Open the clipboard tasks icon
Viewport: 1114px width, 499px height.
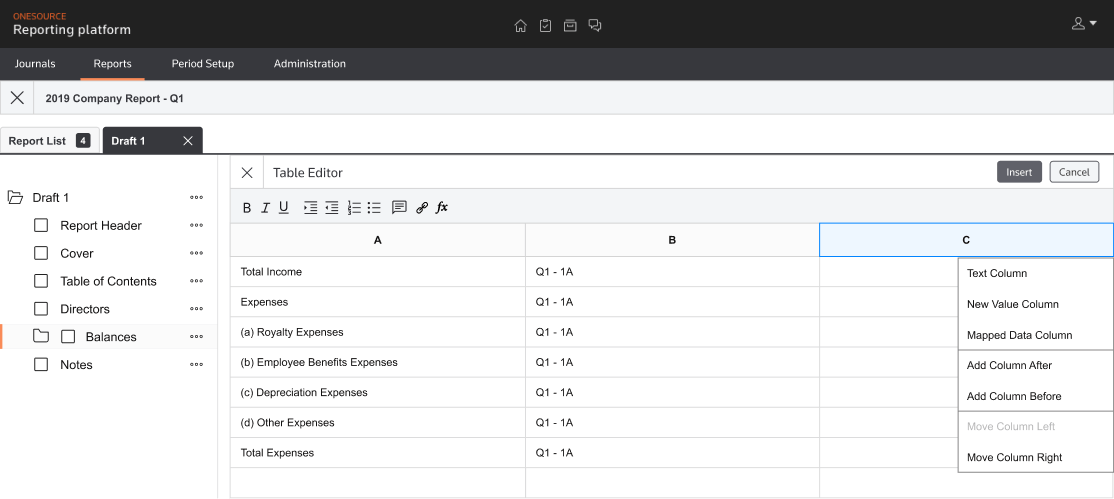pos(545,25)
